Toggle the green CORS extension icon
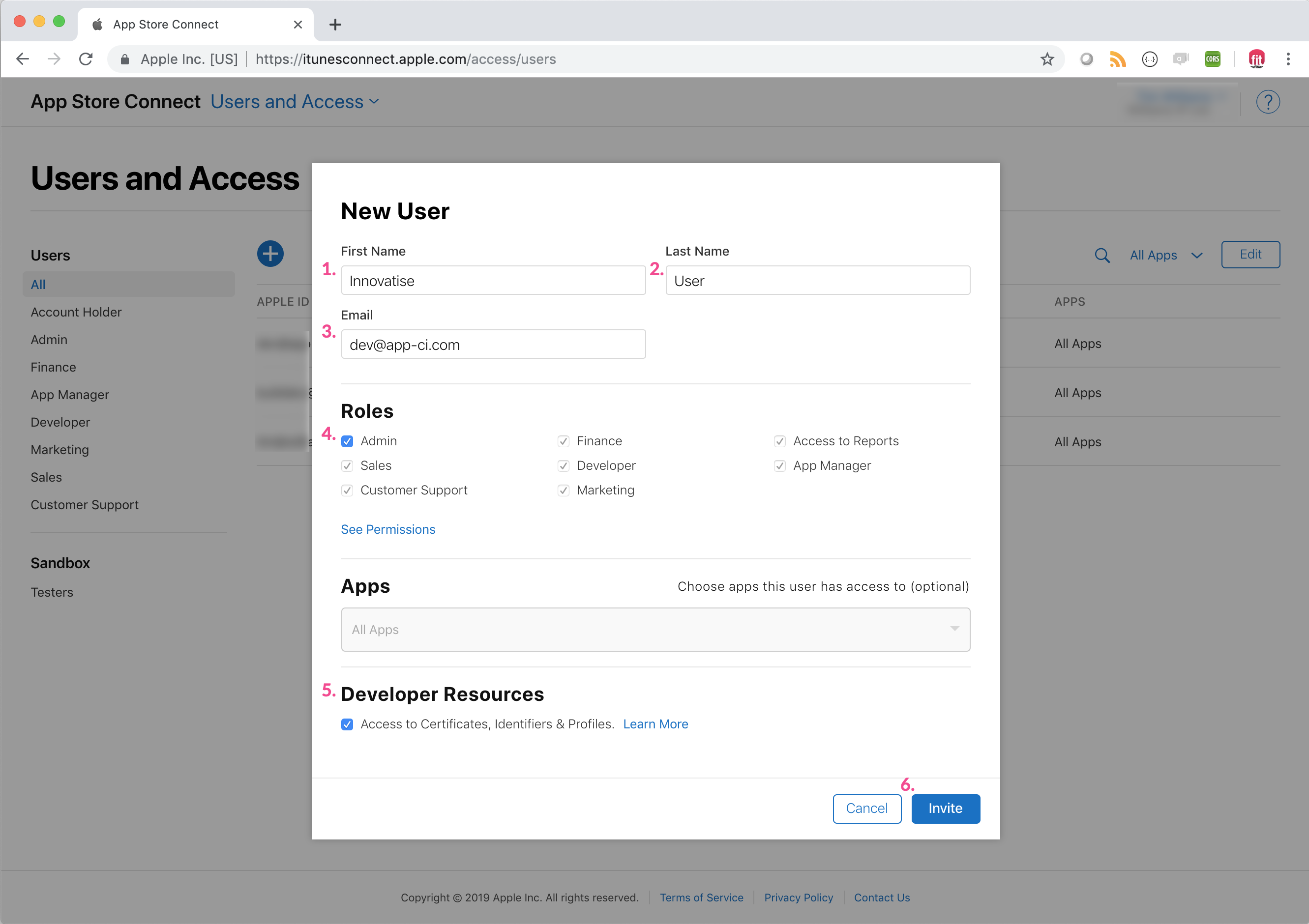This screenshot has height=924, width=1309. click(1212, 58)
